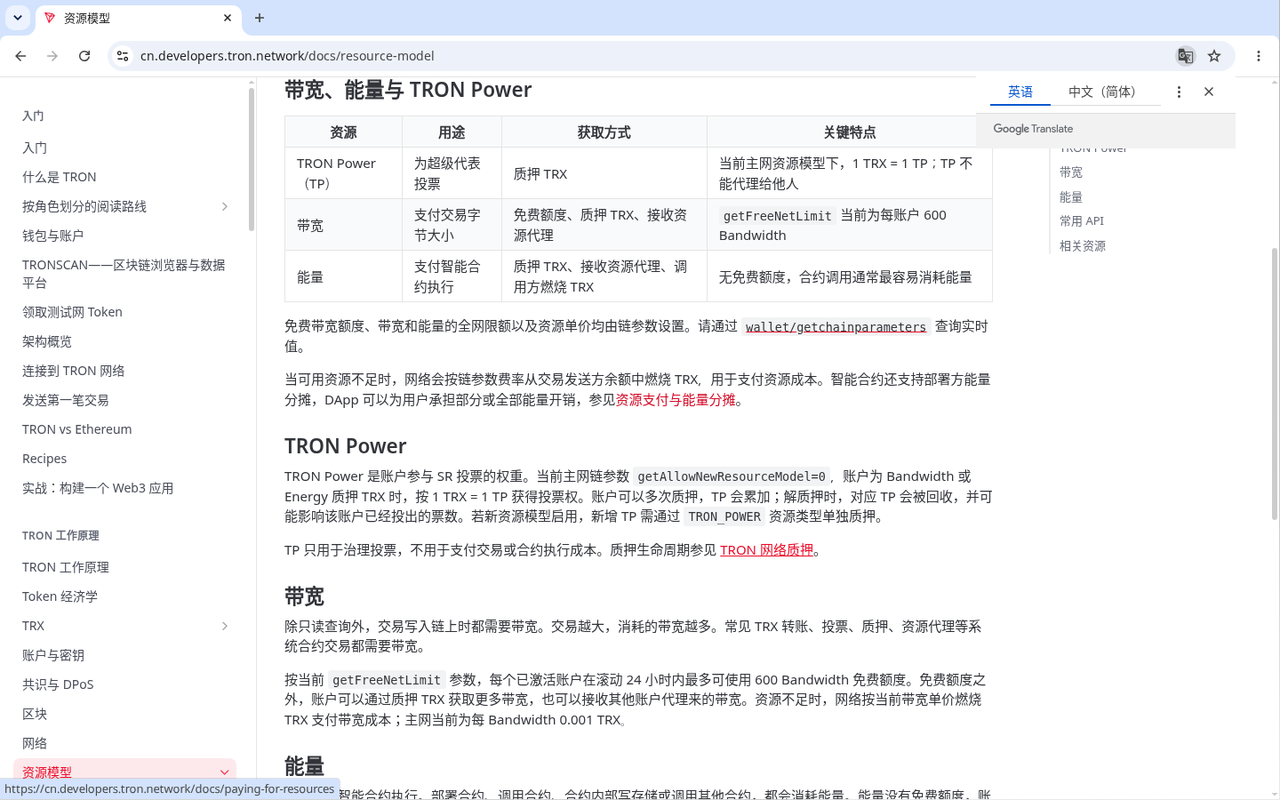Go to 架构概览 in sidebar
Image resolution: width=1280 pixels, height=800 pixels.
(x=47, y=341)
